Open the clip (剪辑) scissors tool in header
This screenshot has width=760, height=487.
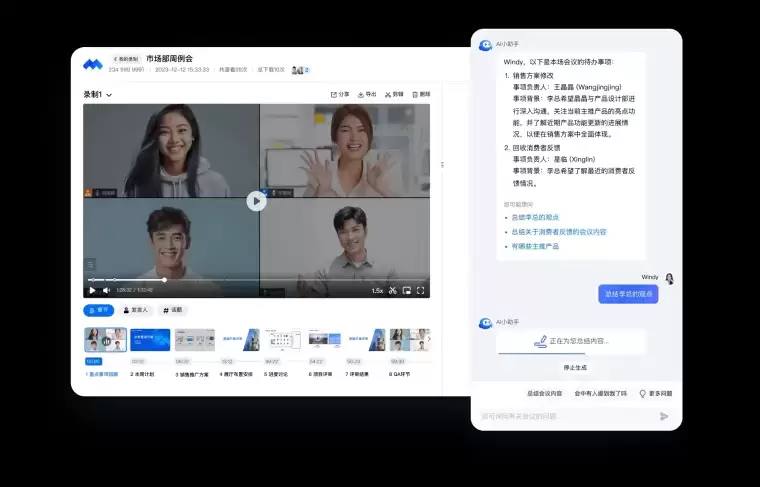tap(388, 94)
